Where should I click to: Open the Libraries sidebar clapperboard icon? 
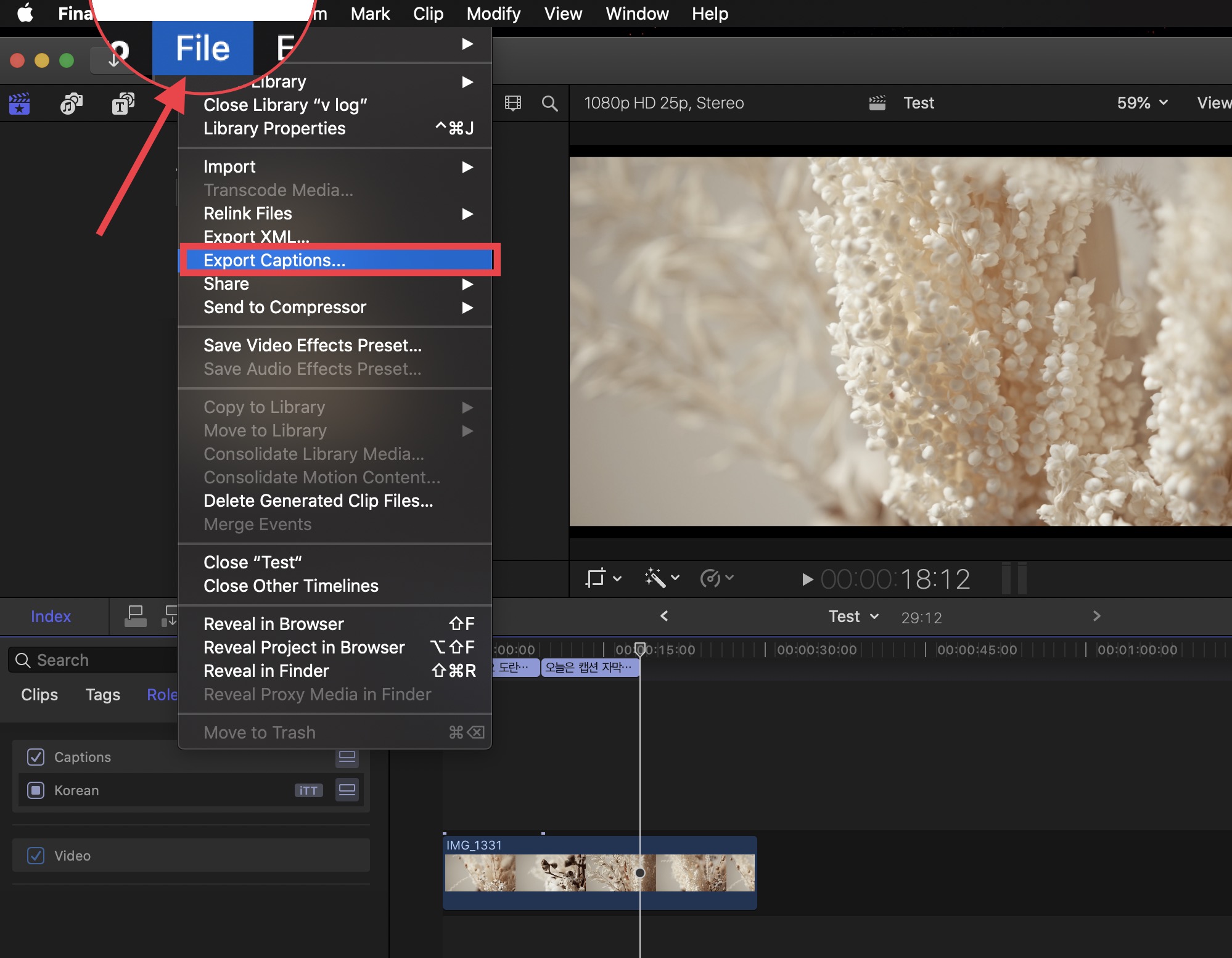click(20, 104)
